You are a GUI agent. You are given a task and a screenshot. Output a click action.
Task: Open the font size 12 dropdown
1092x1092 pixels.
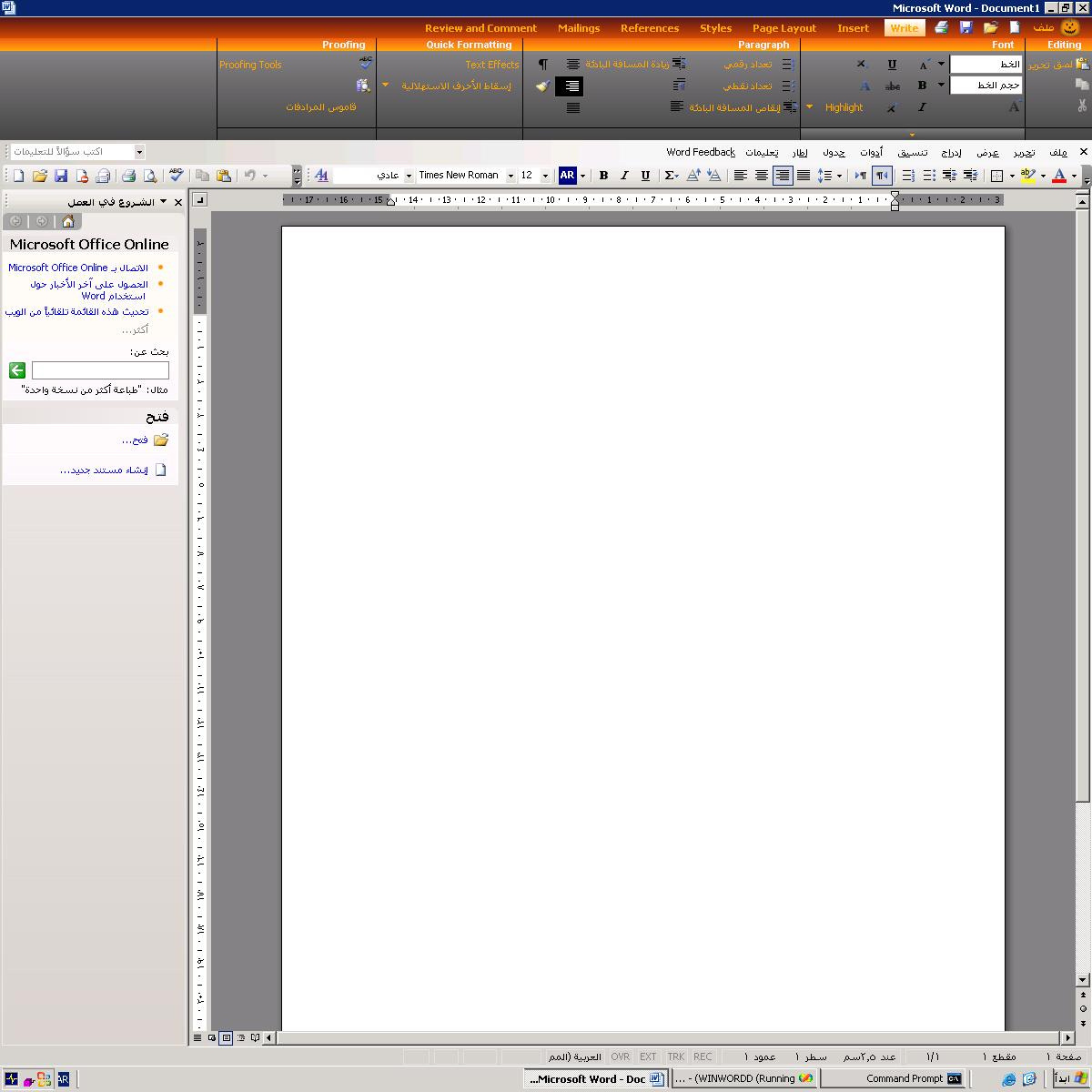(x=545, y=176)
